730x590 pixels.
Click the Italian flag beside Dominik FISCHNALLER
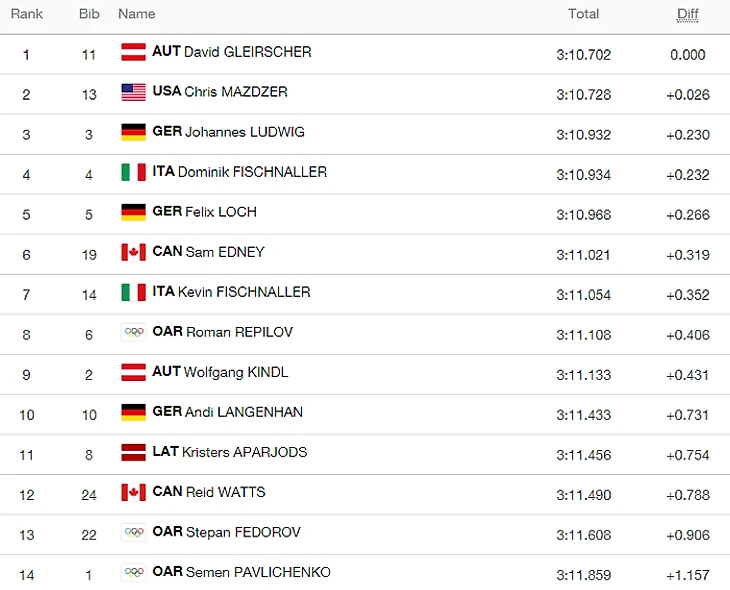(134, 172)
